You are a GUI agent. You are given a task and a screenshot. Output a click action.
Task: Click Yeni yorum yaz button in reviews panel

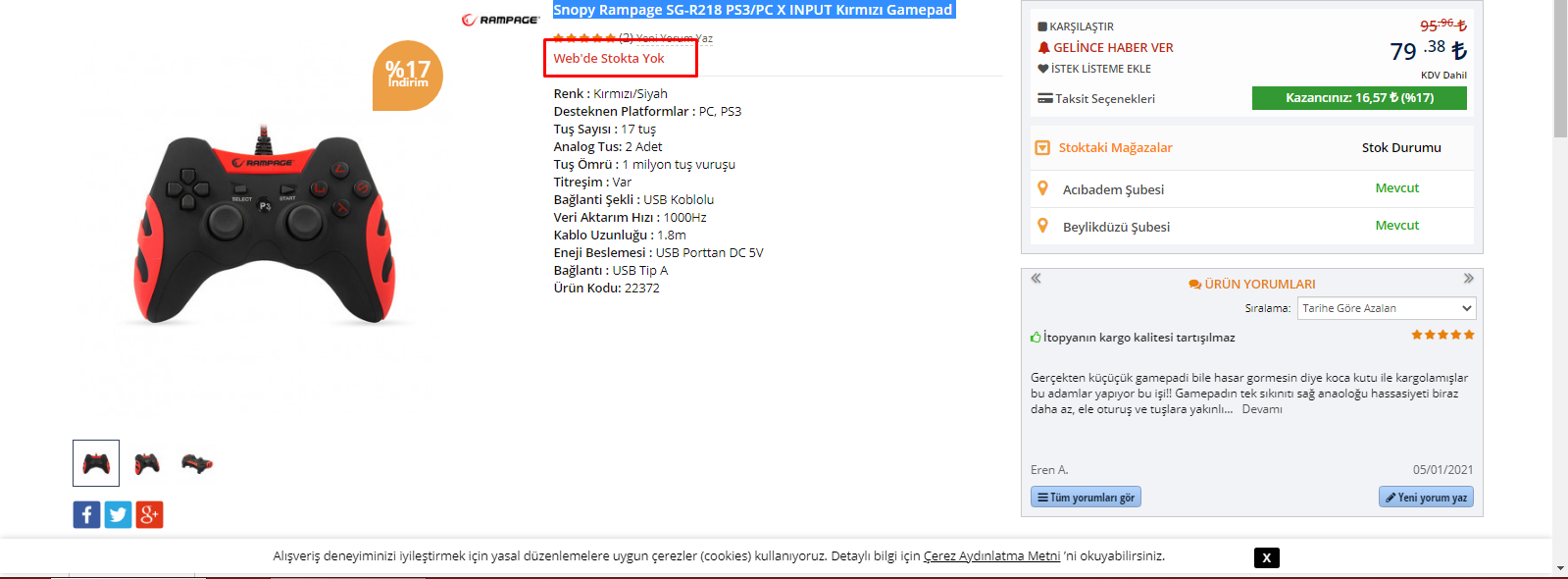(x=1426, y=498)
